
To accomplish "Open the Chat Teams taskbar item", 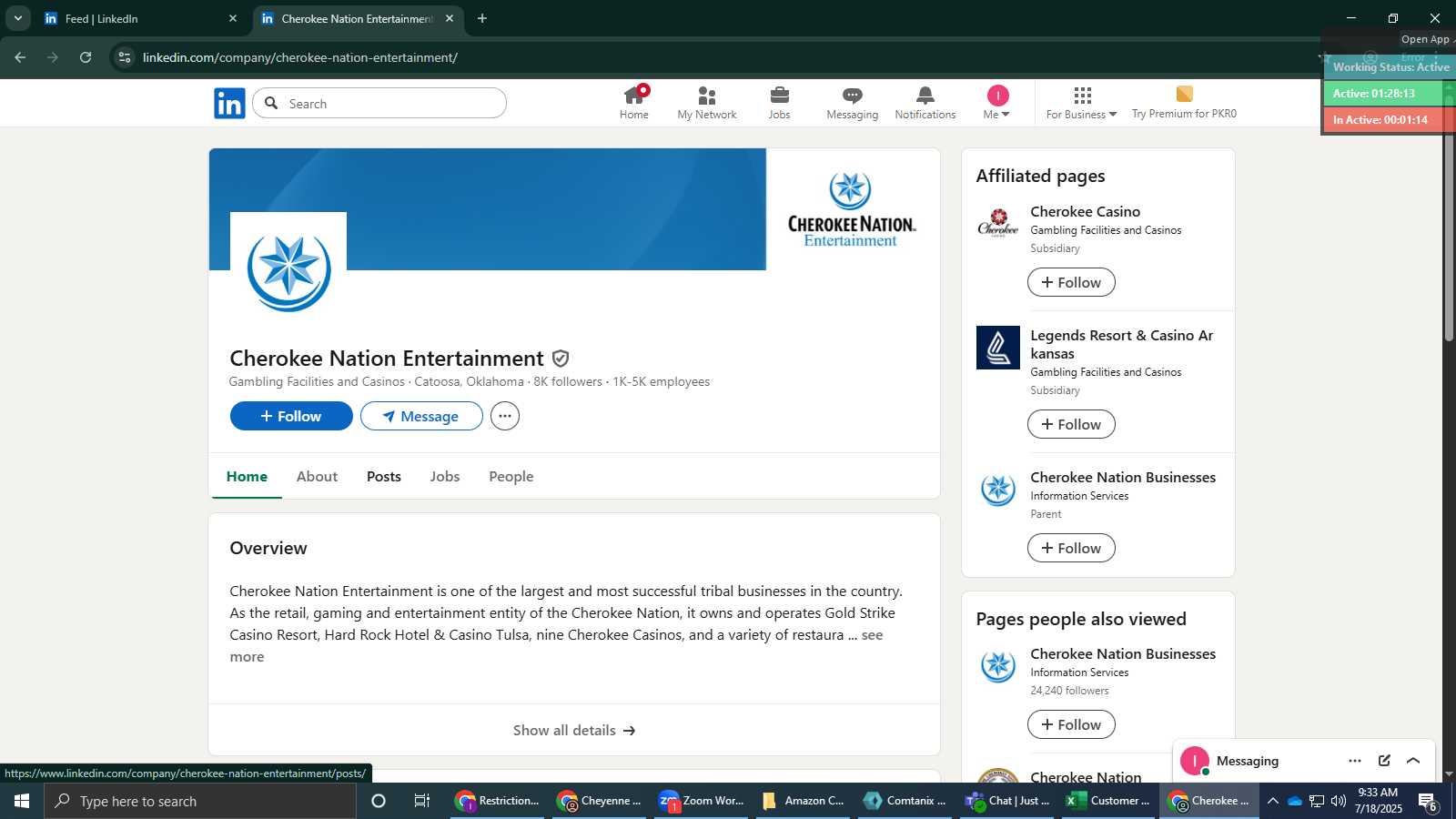I will [x=1007, y=801].
